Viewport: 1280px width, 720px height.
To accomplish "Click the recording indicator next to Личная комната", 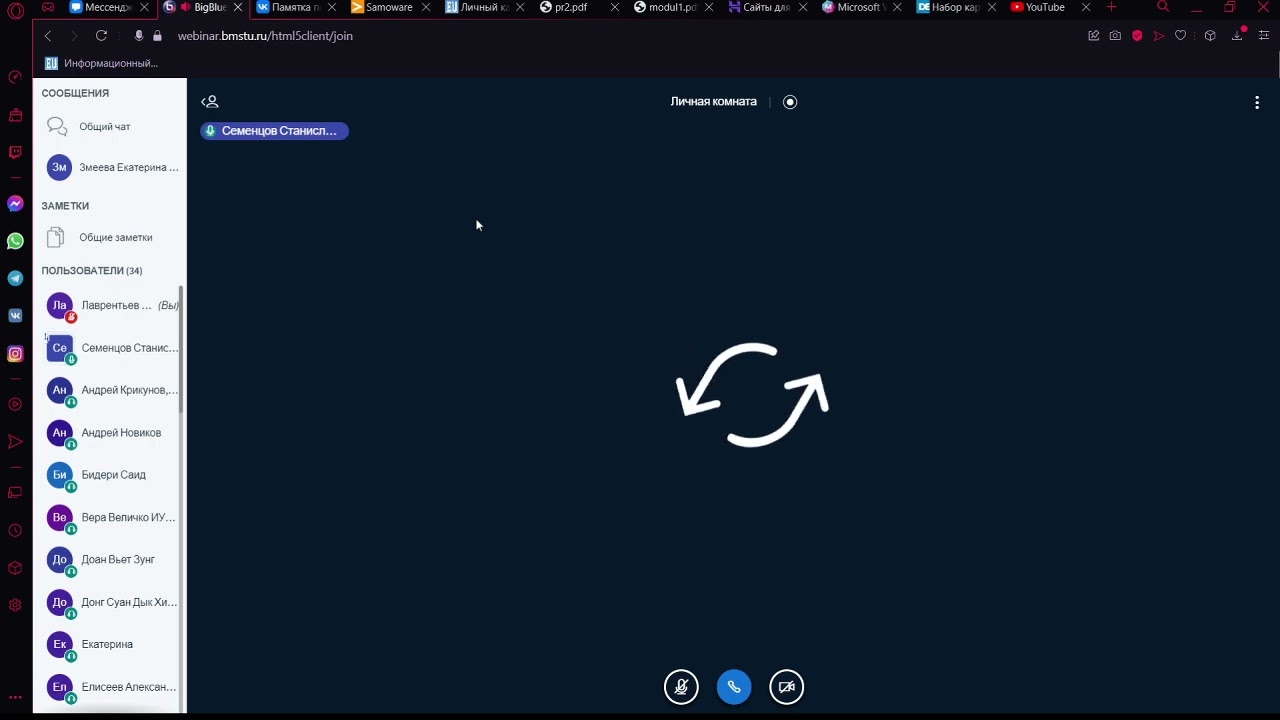I will (790, 102).
